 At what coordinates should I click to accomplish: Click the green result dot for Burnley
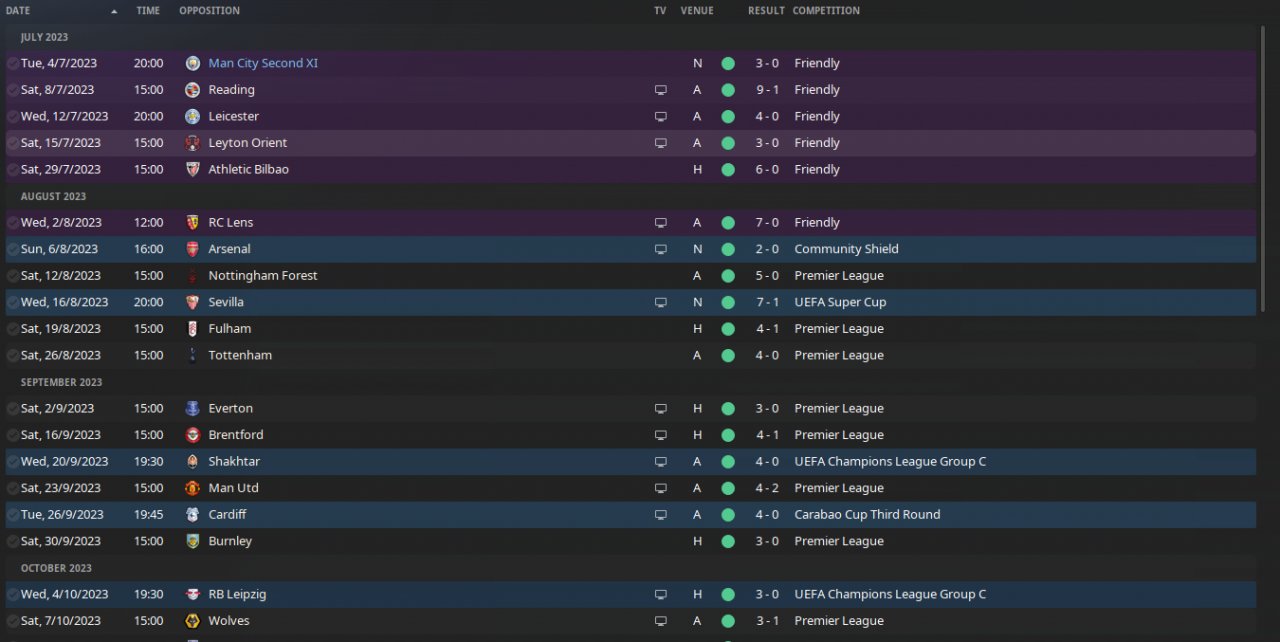728,541
